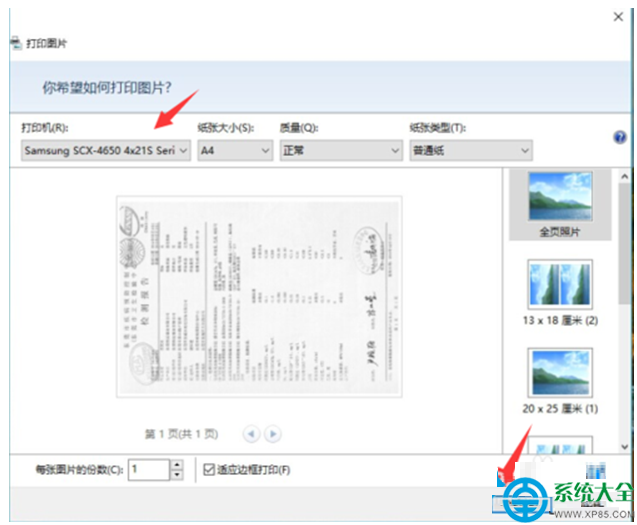
Task: Decrease copies count with down spinner arrow
Action: 177,475
